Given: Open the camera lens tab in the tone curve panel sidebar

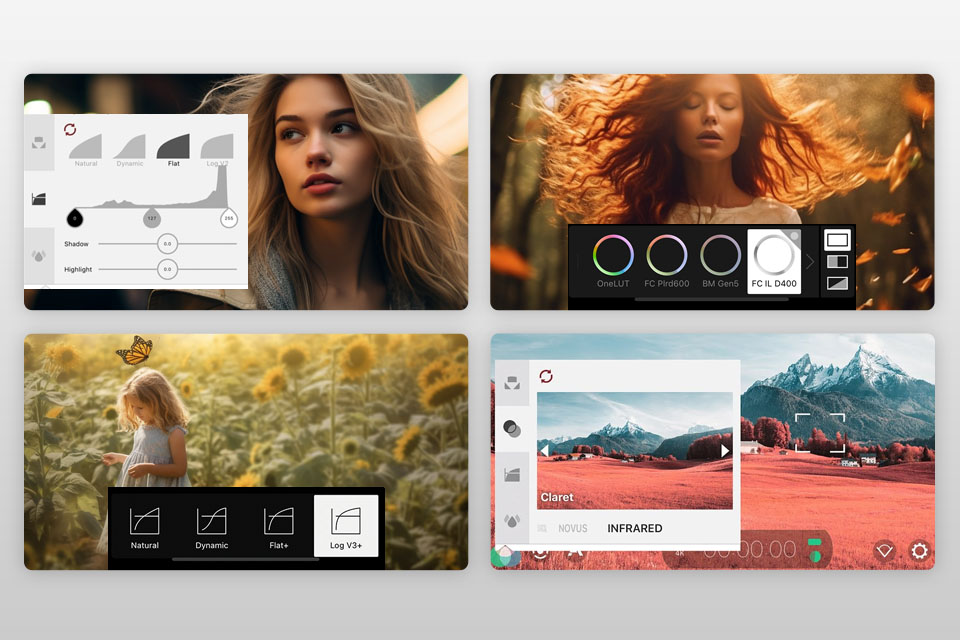Looking at the screenshot, I should click(39, 143).
